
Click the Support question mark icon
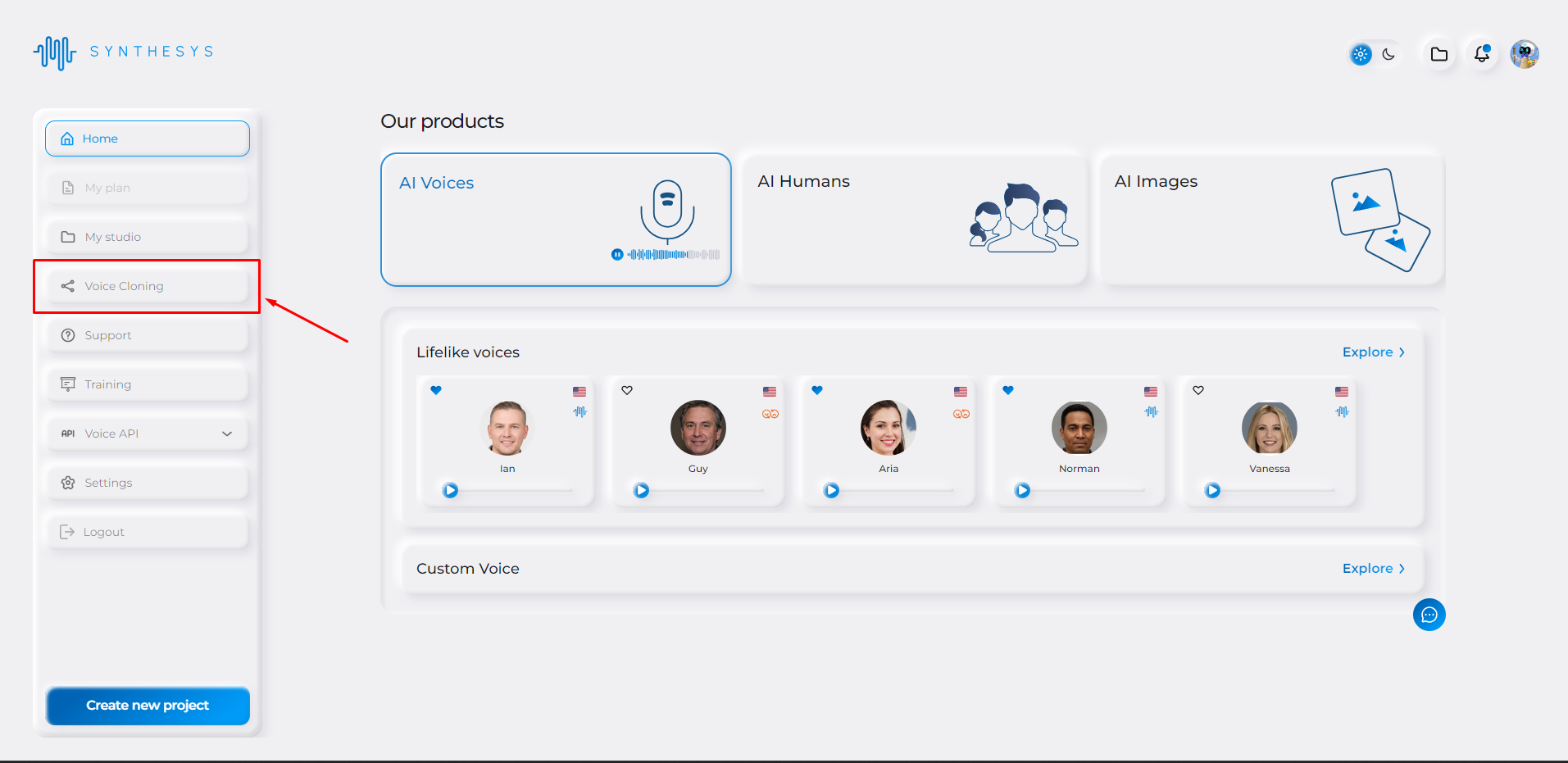(x=68, y=335)
